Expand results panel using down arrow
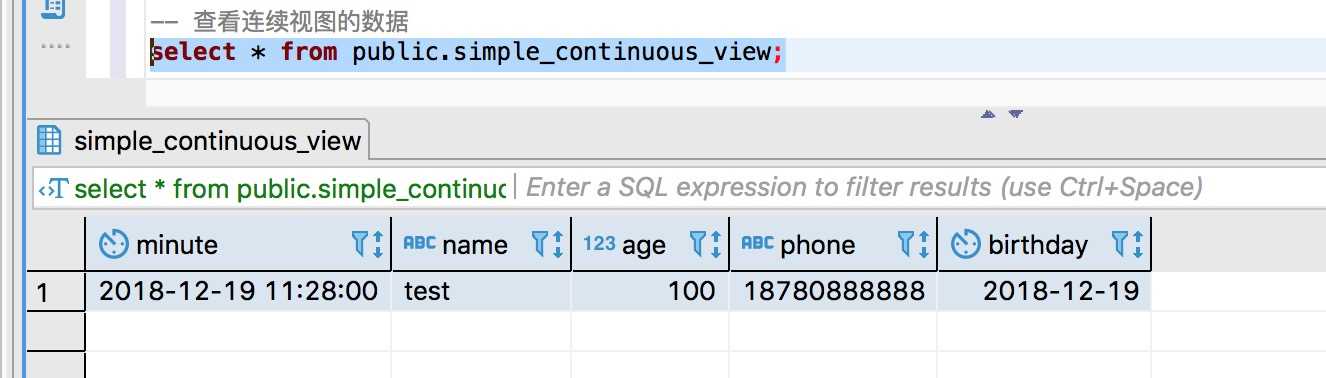The width and height of the screenshot is (1326, 378). click(x=1016, y=114)
